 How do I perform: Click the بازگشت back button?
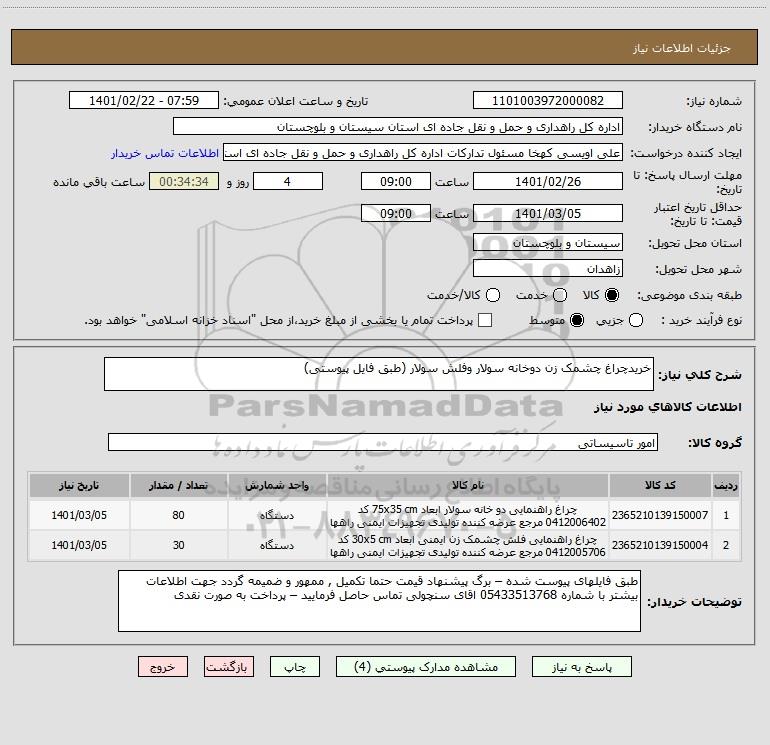click(x=229, y=667)
